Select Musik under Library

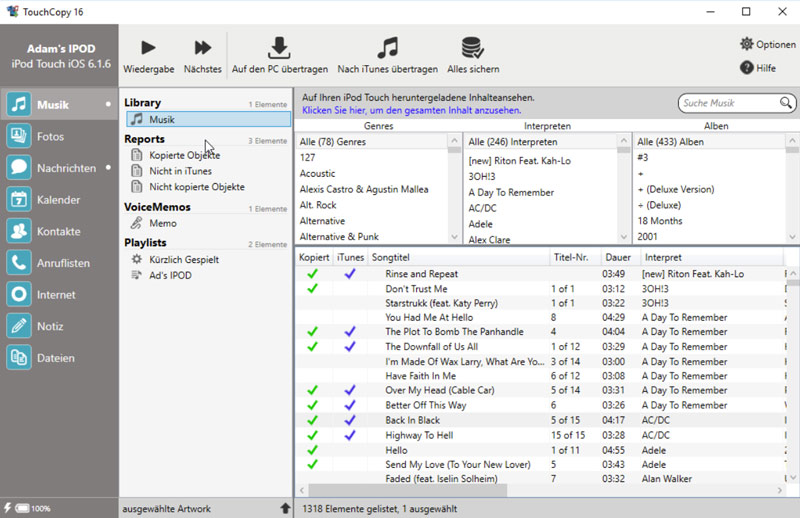click(x=209, y=119)
